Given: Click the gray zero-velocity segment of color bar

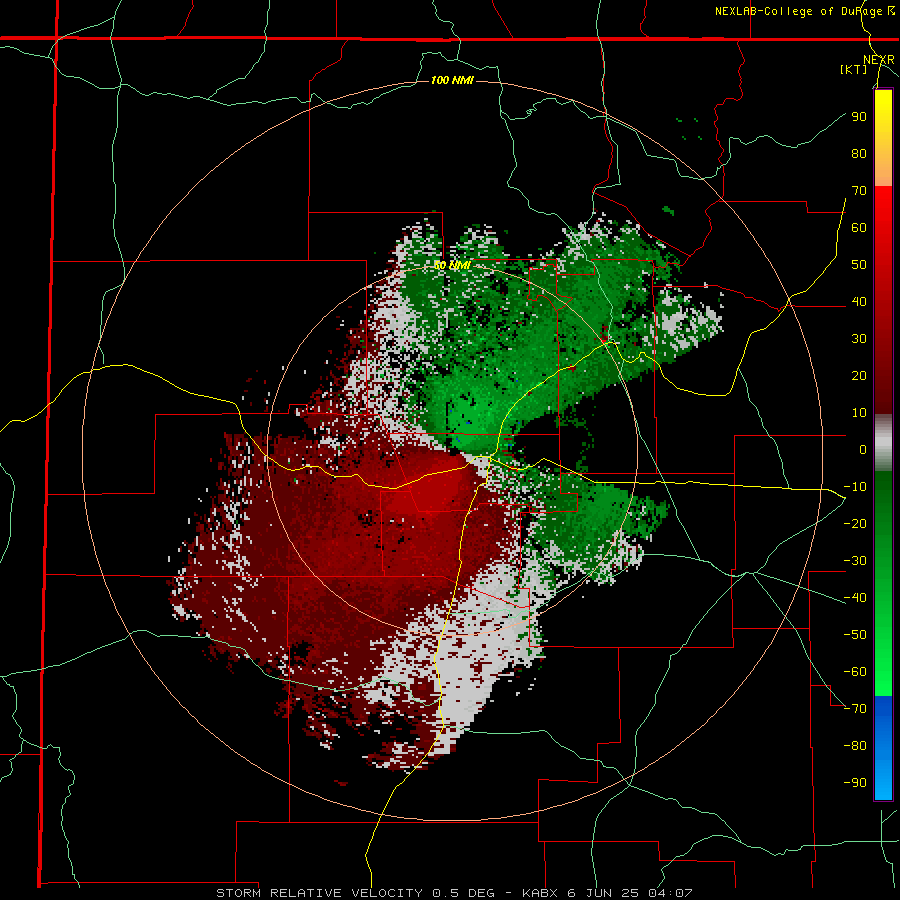Looking at the screenshot, I should 883,443.
